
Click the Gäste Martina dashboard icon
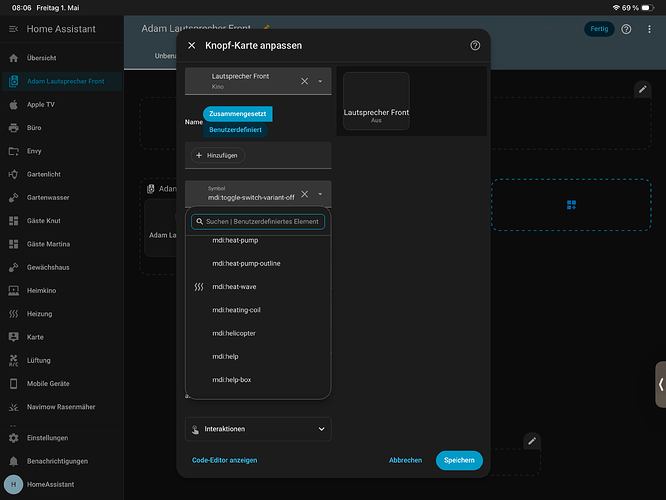(x=14, y=244)
